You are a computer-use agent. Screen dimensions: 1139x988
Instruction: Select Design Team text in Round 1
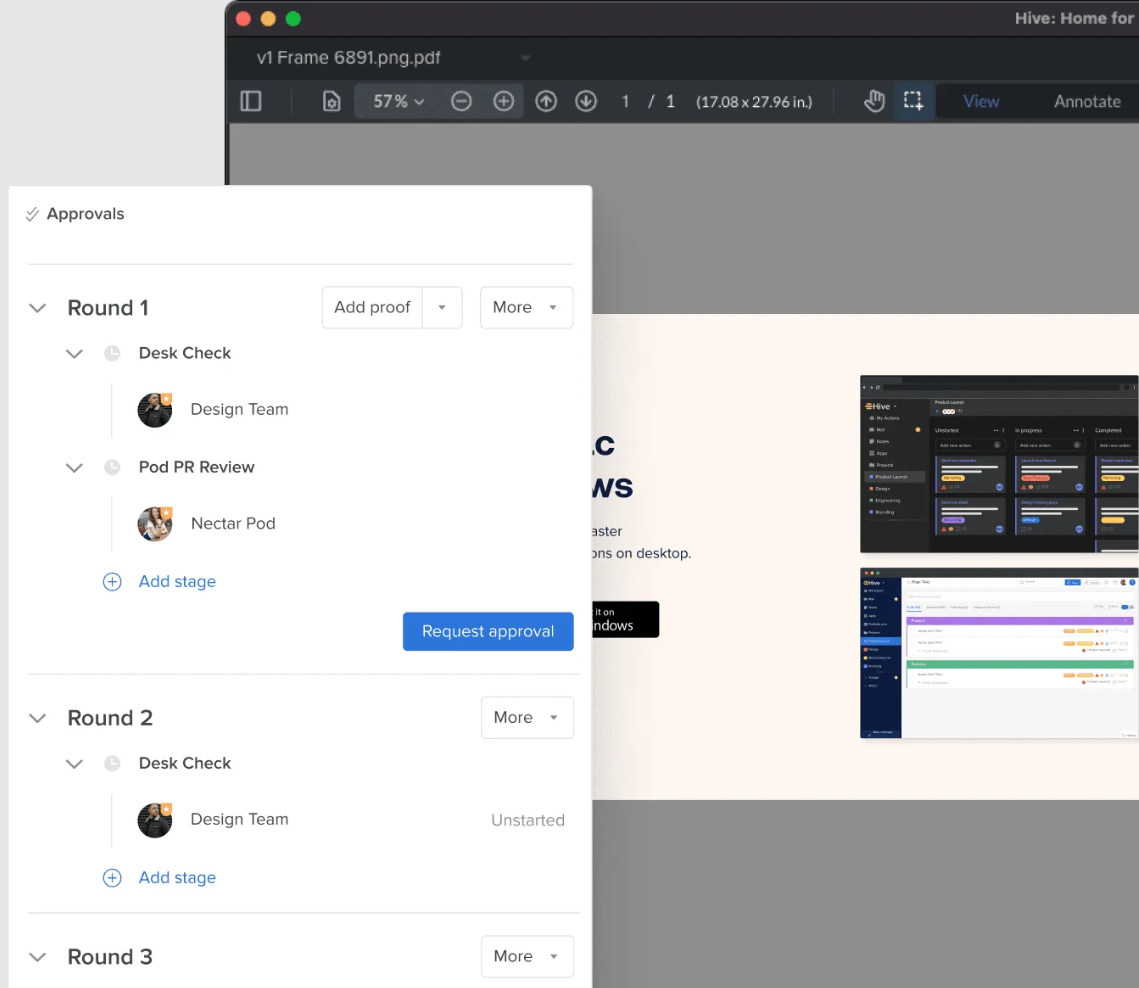(x=239, y=410)
